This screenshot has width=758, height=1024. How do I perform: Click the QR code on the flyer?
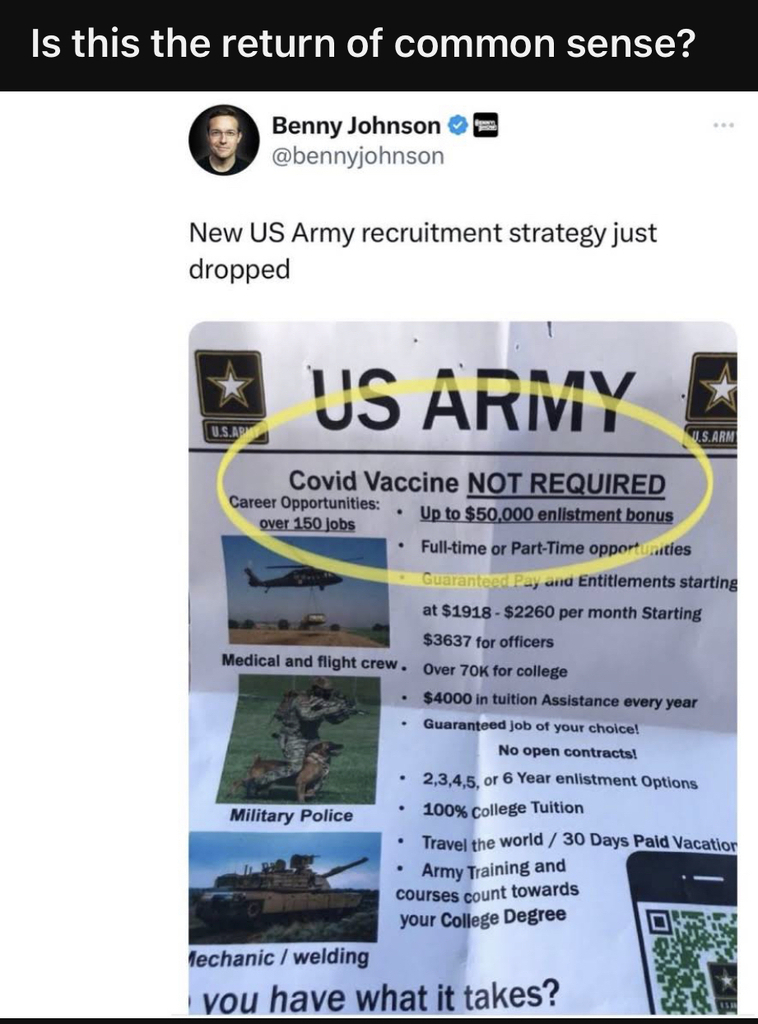tap(690, 956)
